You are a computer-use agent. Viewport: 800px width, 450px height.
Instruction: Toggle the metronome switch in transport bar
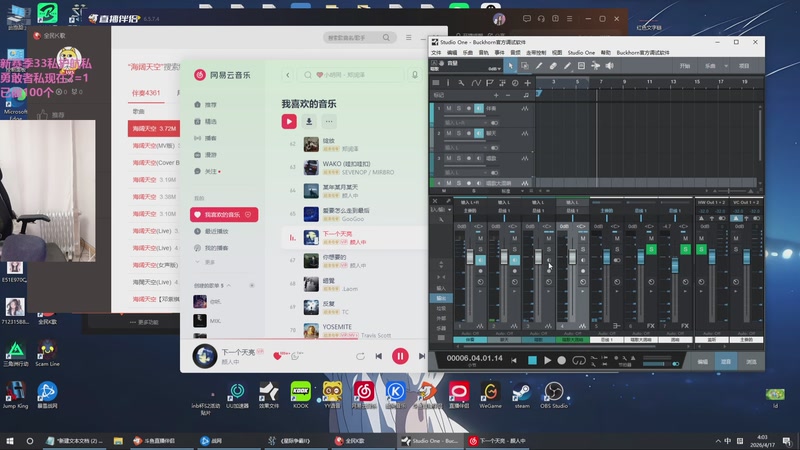click(x=676, y=364)
